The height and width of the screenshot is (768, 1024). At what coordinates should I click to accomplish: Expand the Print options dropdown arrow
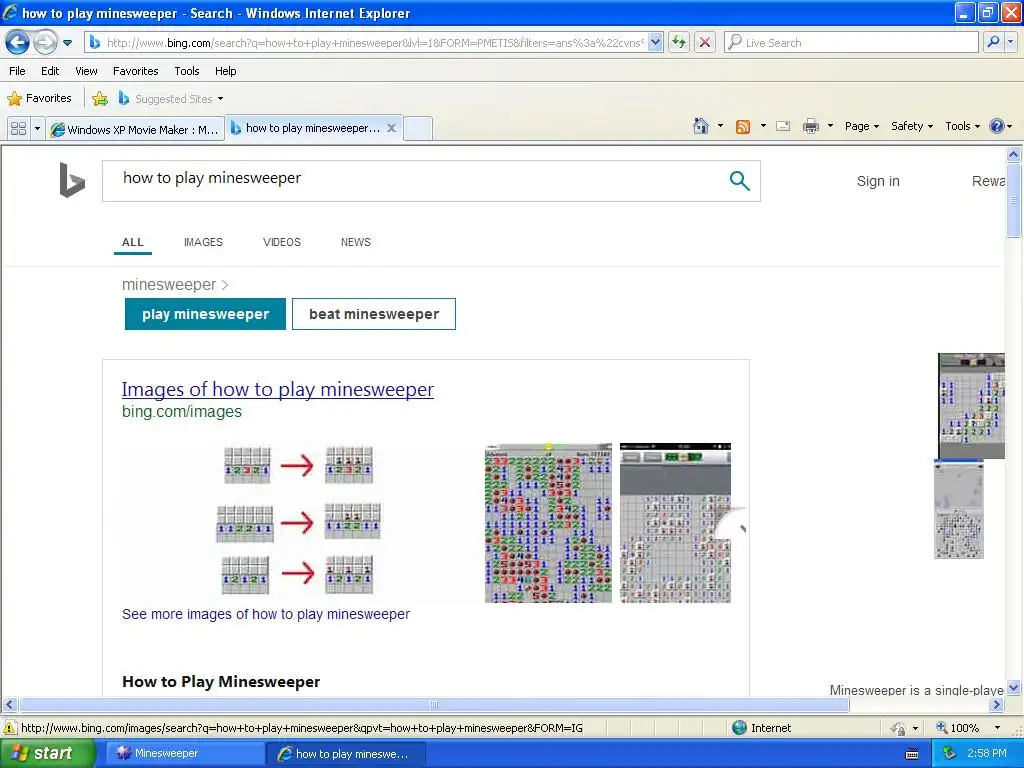(x=830, y=126)
